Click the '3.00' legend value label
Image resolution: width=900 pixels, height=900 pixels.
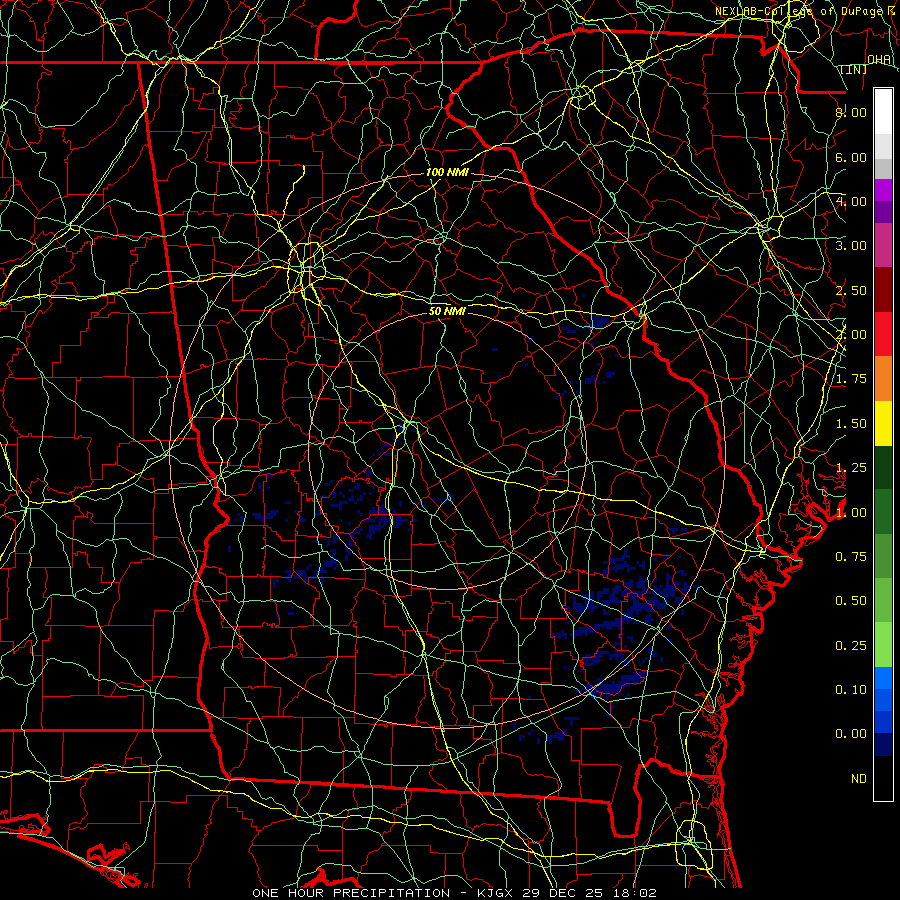coord(851,246)
